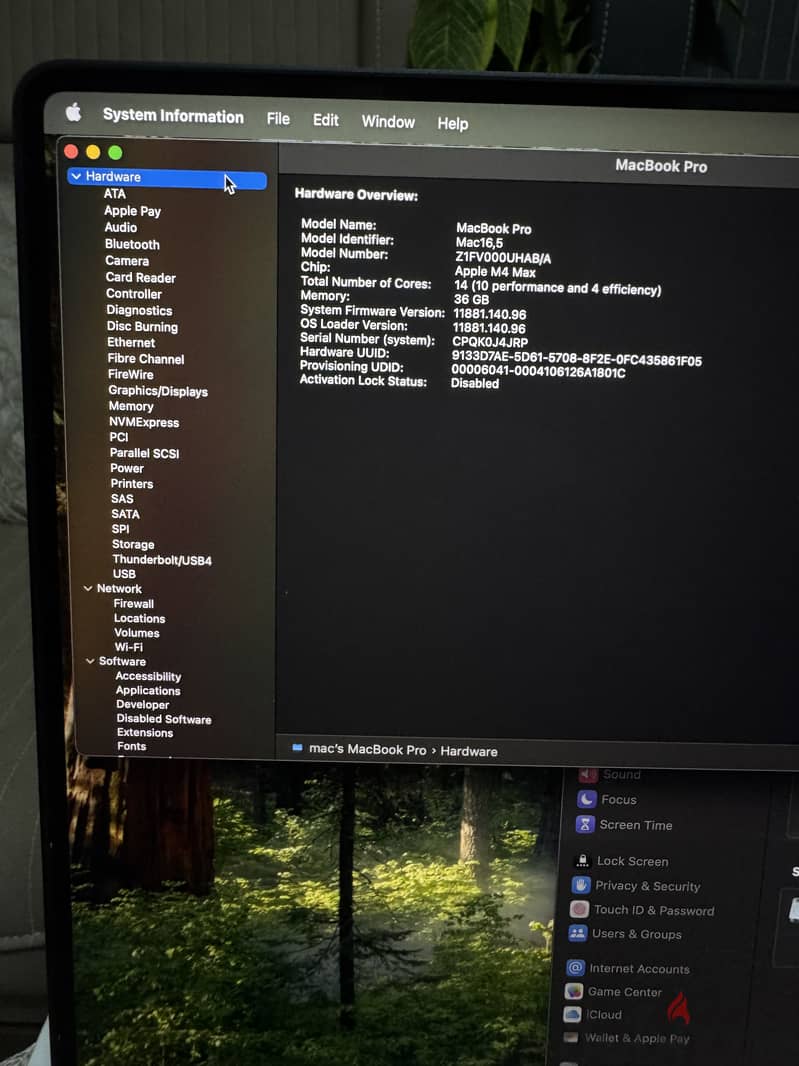This screenshot has width=799, height=1066.
Task: Click the Mac16,5 model identifier value
Action: [x=479, y=243]
